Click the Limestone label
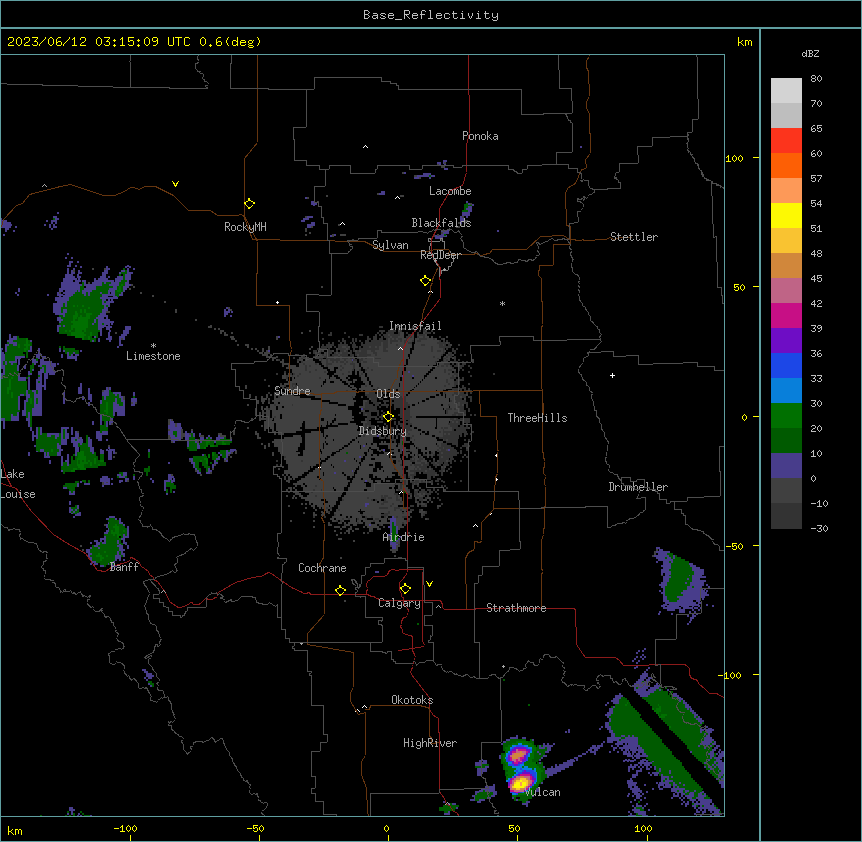 tap(153, 356)
